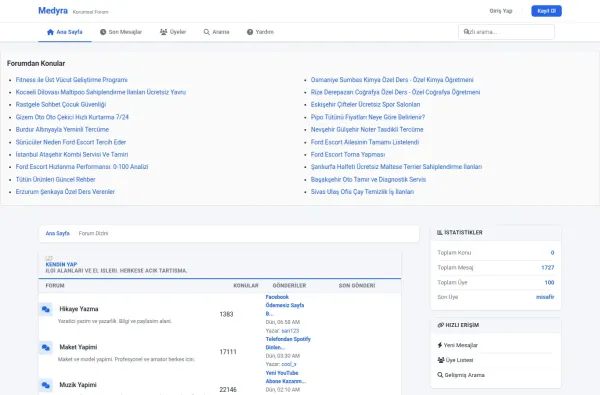Open Eskişehir Çifteler Ücretsiz Spor Salonları topic
The image size is (600, 395).
(365, 104)
